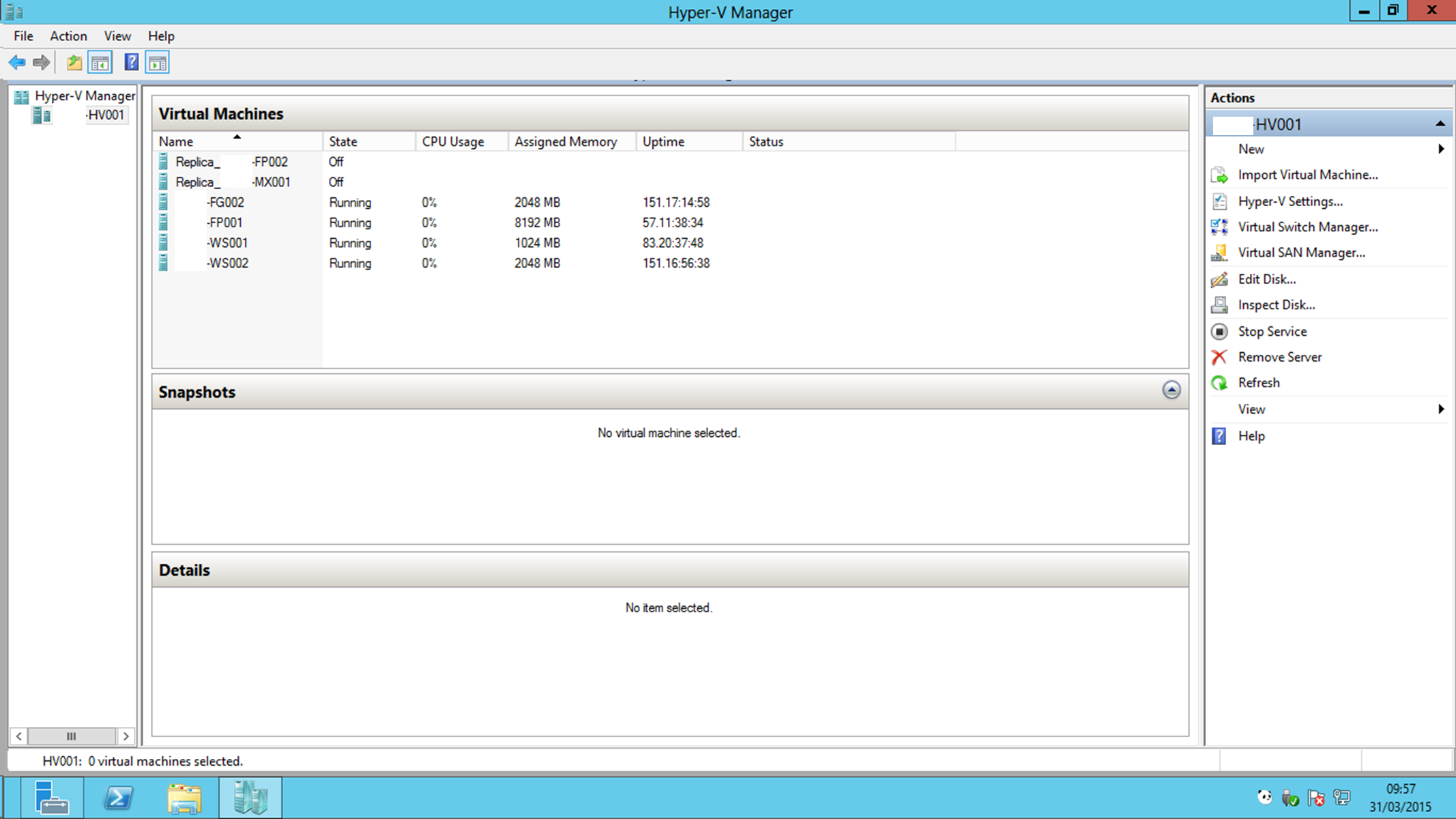Click the green Refresh icon

1219,383
